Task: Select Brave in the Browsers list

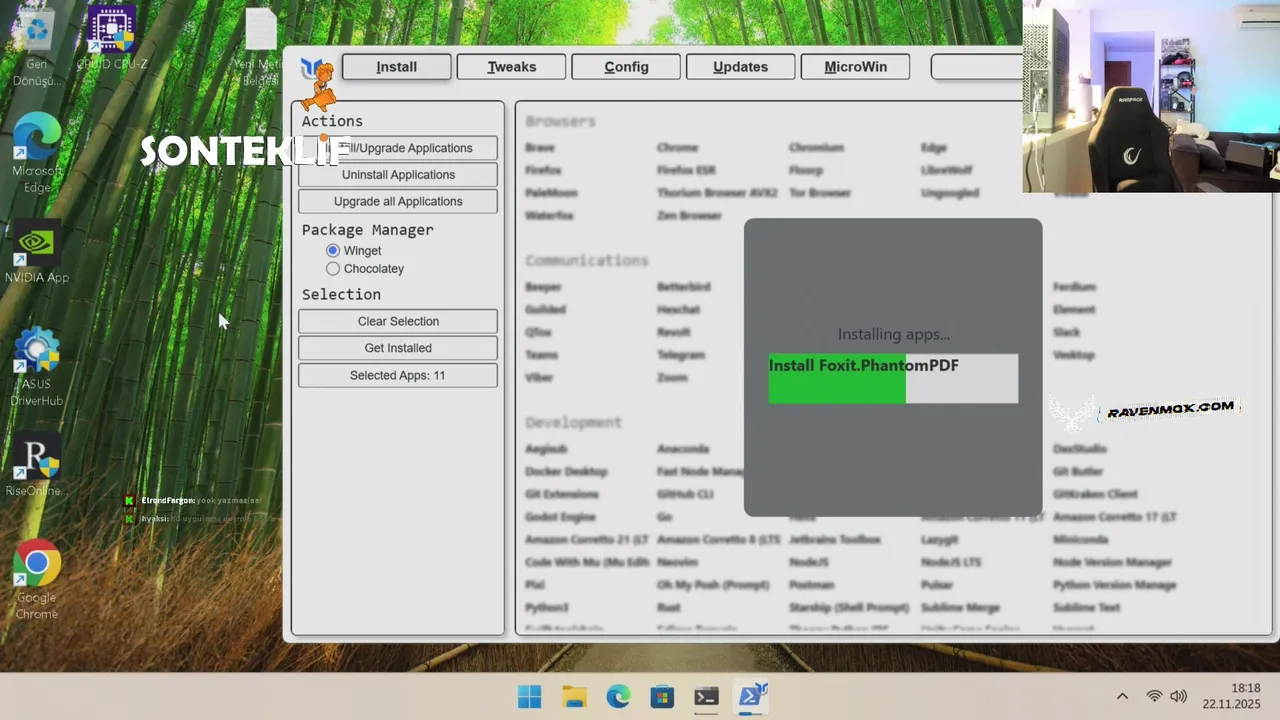Action: point(540,148)
